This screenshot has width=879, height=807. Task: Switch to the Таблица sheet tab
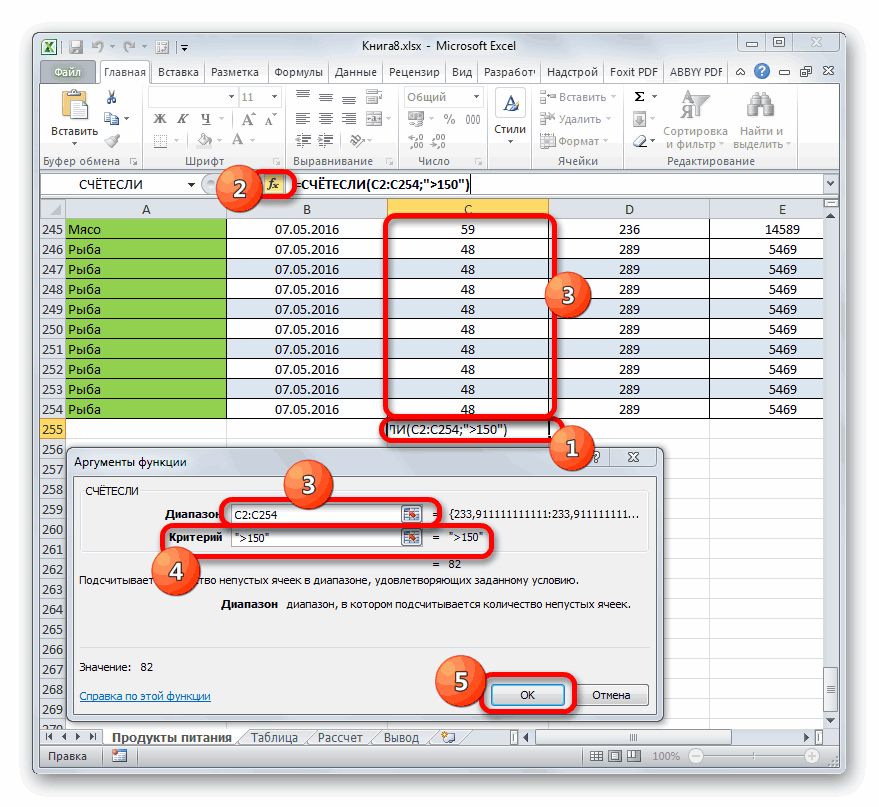274,738
